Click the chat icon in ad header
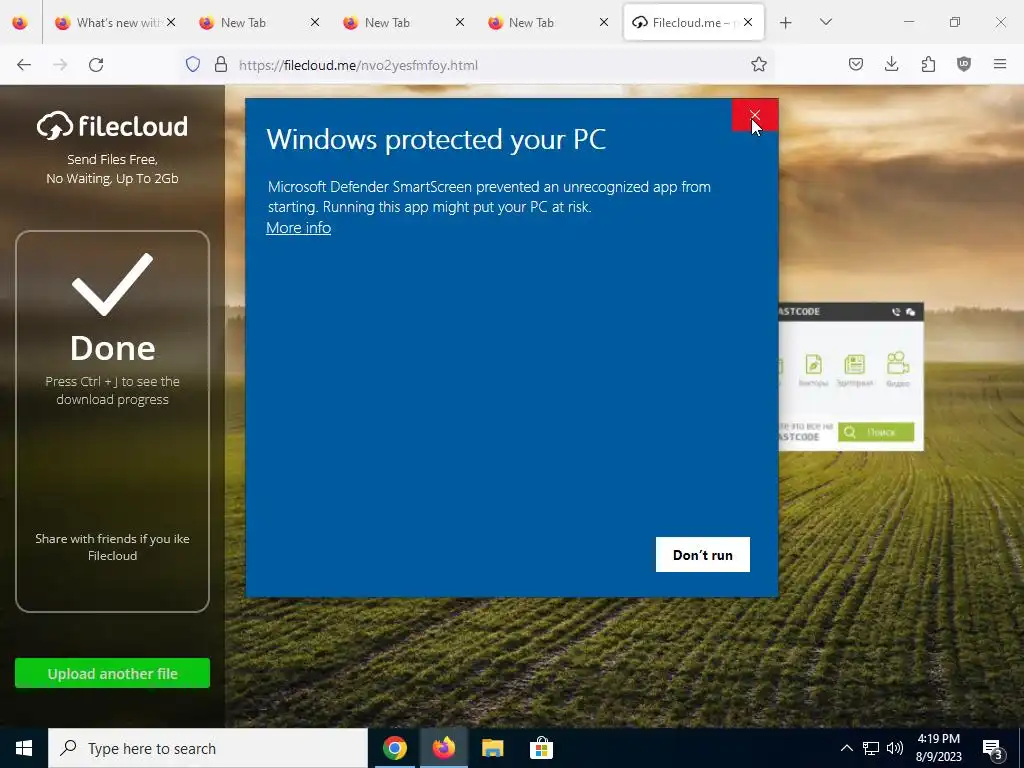Screen dimensions: 1024x768 pyautogui.click(x=910, y=312)
